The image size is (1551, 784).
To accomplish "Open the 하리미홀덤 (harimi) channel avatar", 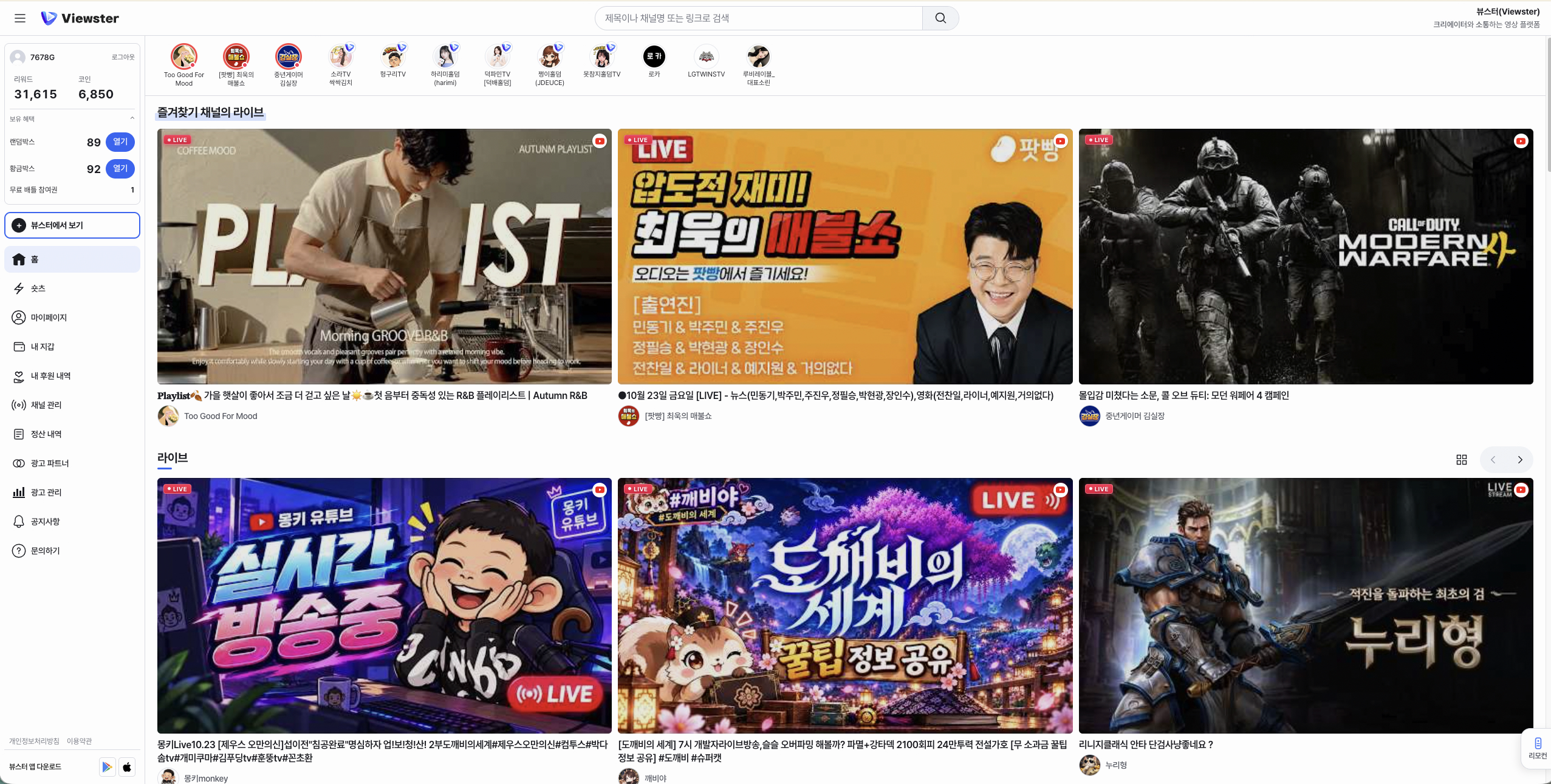I will (x=445, y=56).
